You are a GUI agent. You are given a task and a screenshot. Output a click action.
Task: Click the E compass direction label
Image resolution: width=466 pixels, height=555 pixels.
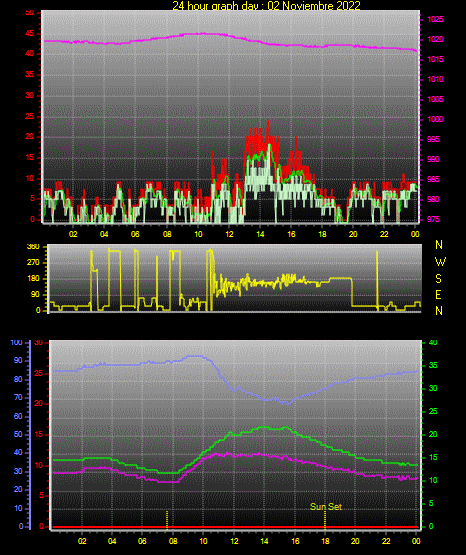tap(439, 295)
